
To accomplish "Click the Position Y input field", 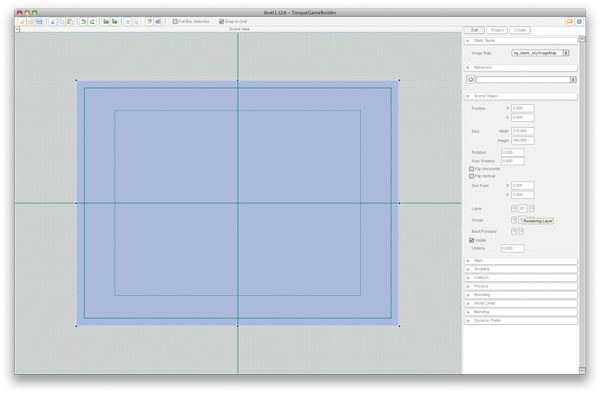I will pyautogui.click(x=523, y=117).
